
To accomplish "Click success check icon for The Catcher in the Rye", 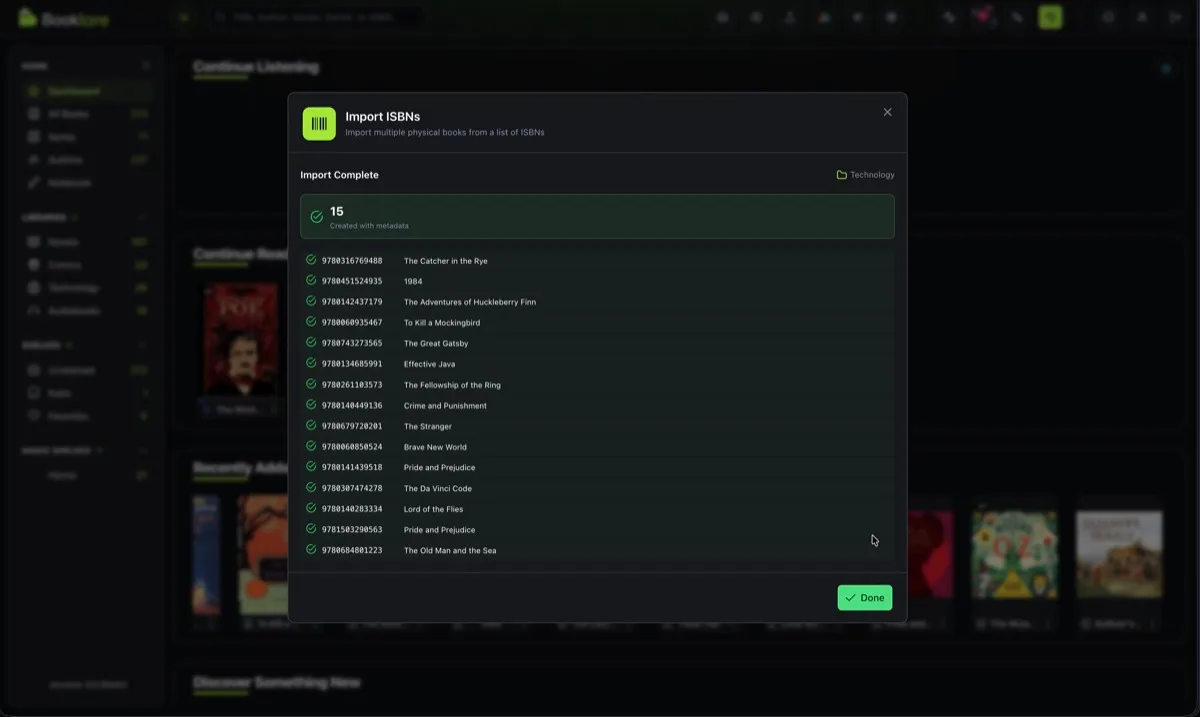I will point(311,260).
